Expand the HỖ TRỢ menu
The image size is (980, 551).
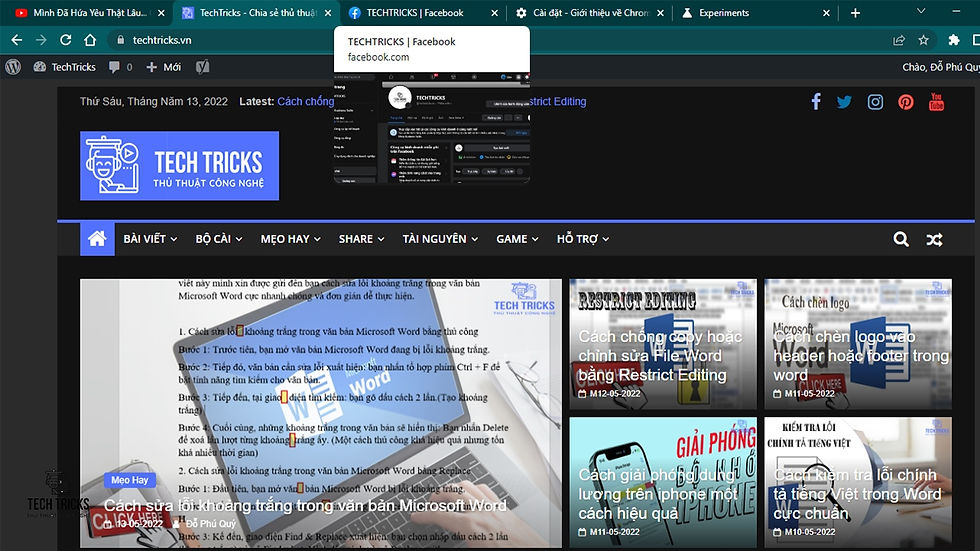(x=582, y=239)
